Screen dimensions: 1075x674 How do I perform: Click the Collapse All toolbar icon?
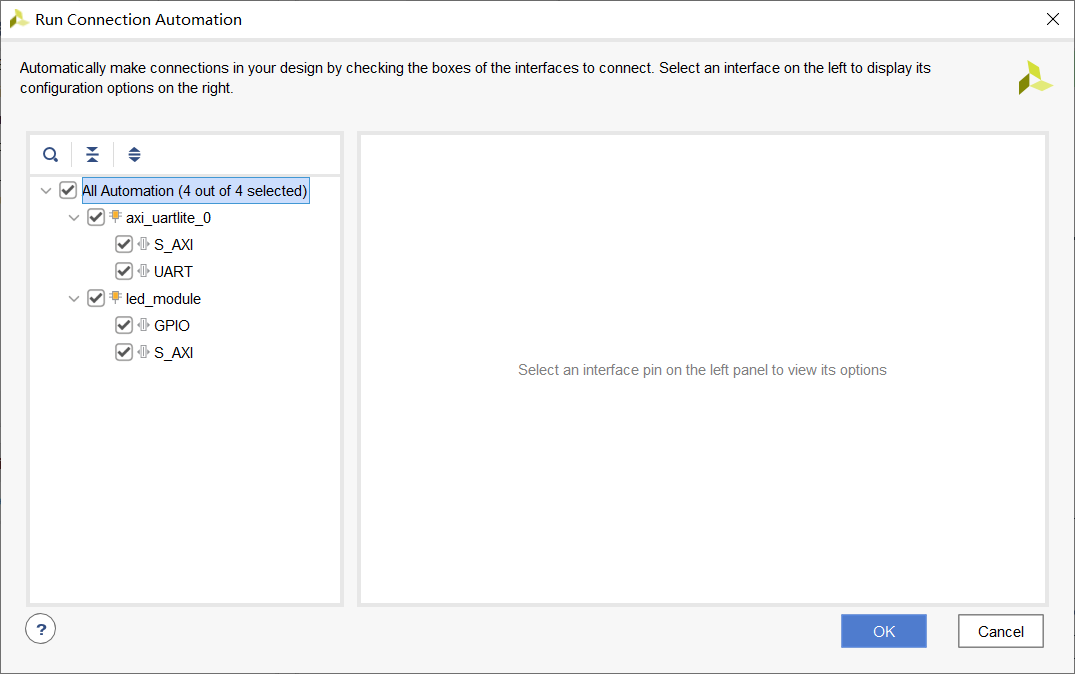pyautogui.click(x=92, y=155)
